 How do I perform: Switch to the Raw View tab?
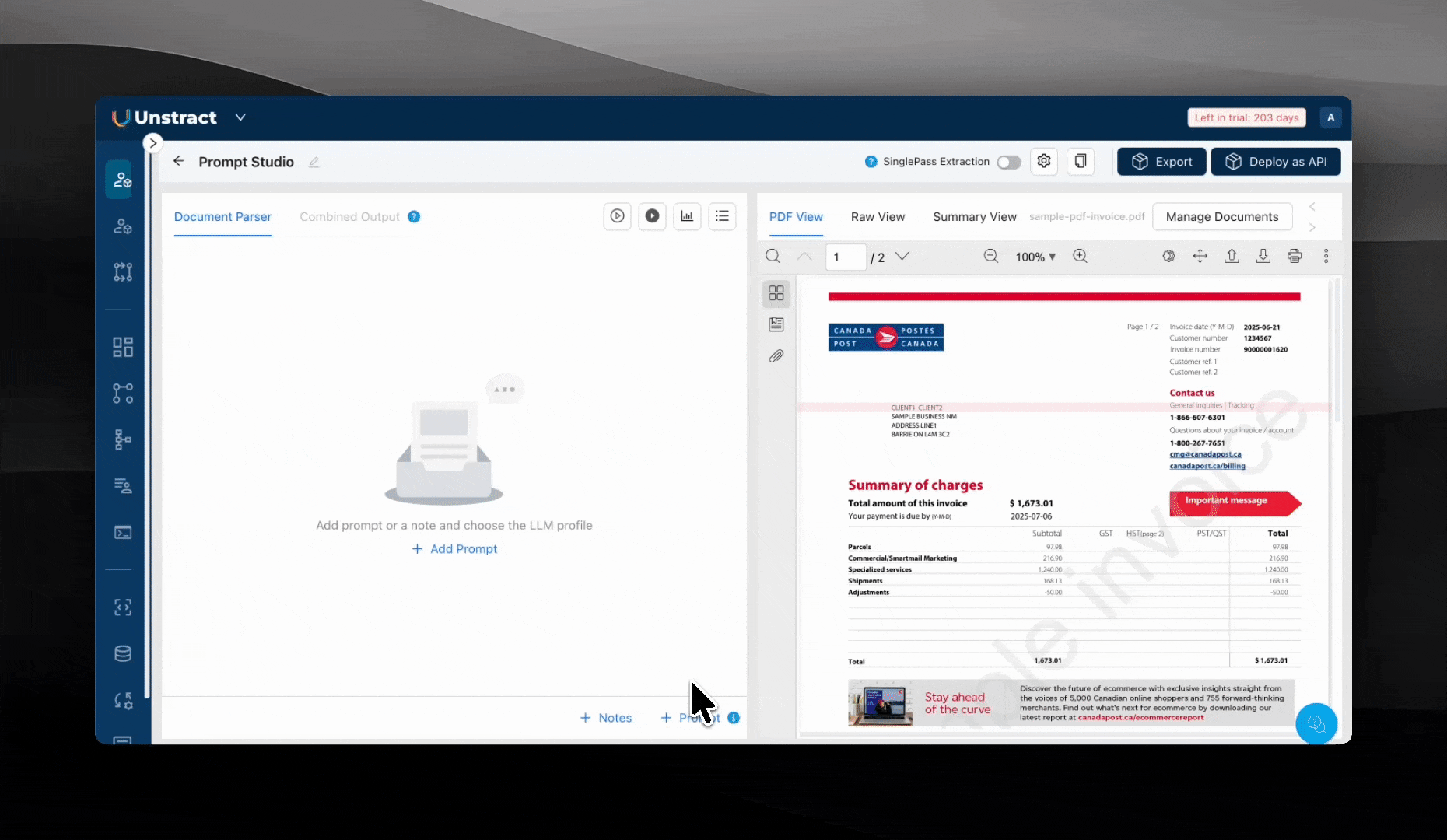click(x=878, y=217)
